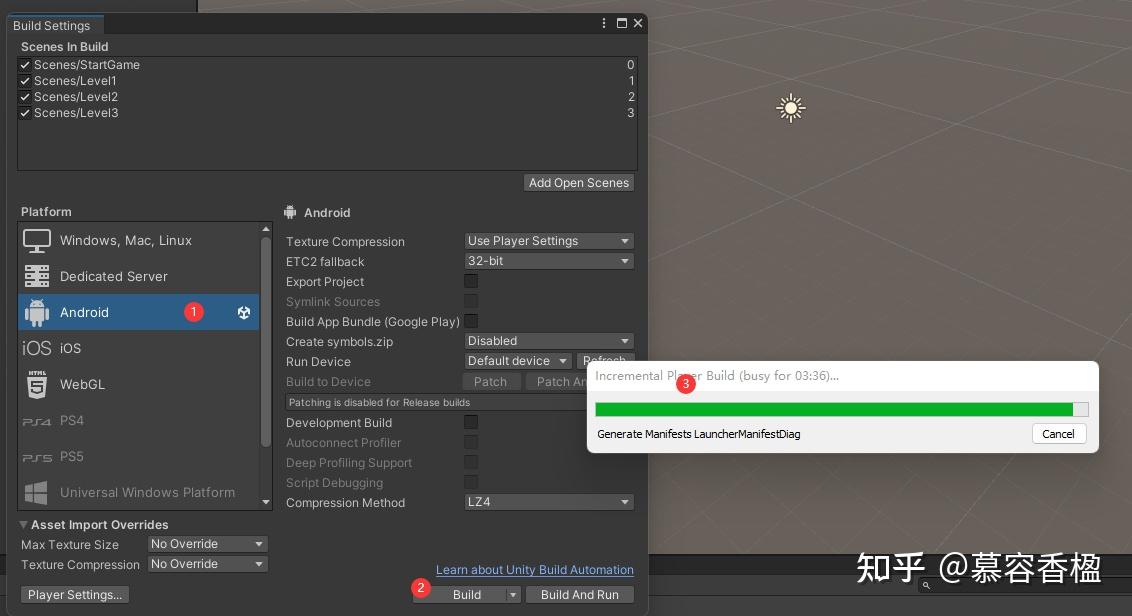
Task: Select Dedicated Server platform entry
Action: coord(139,276)
